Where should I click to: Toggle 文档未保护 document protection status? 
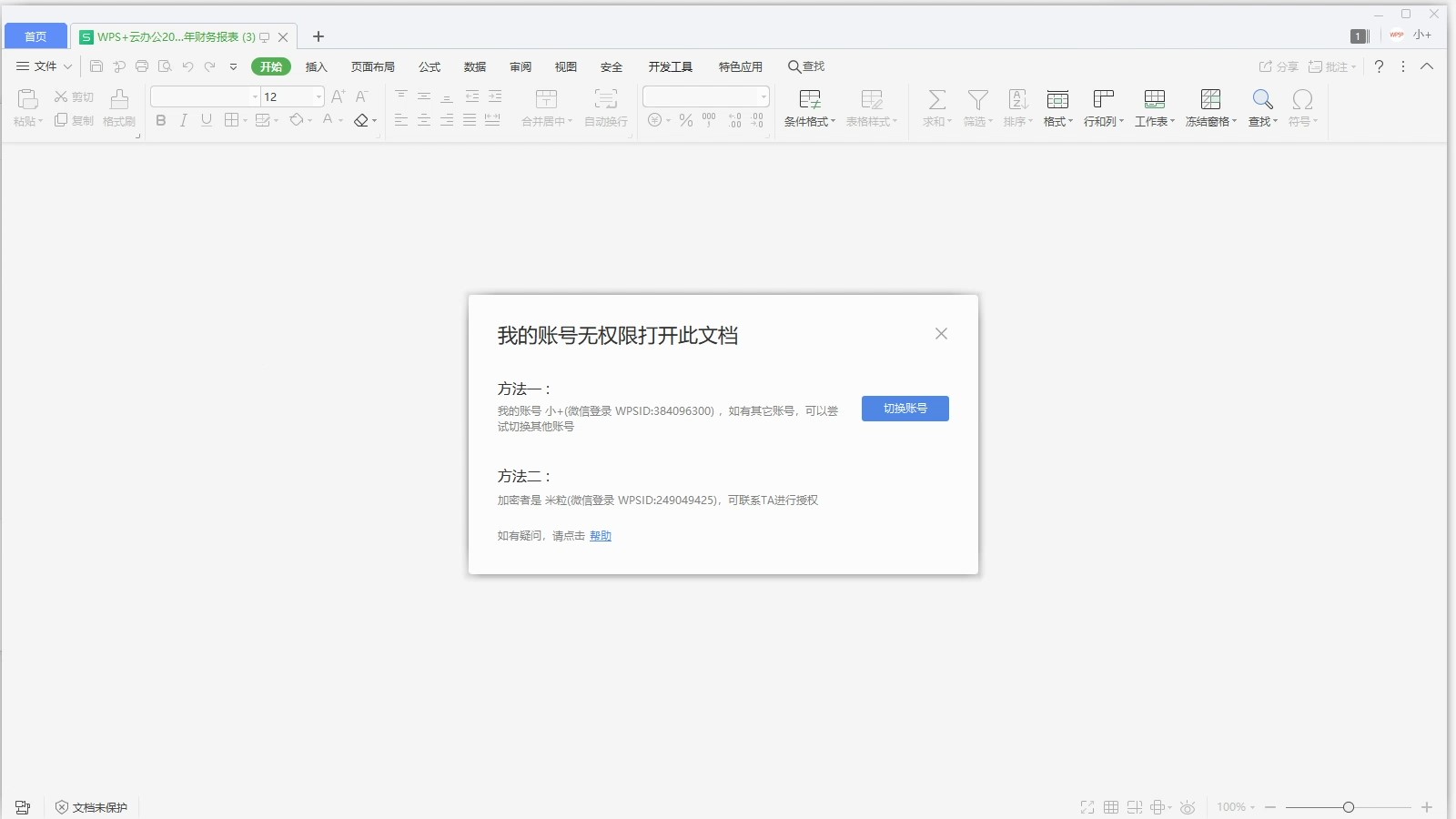click(x=91, y=807)
